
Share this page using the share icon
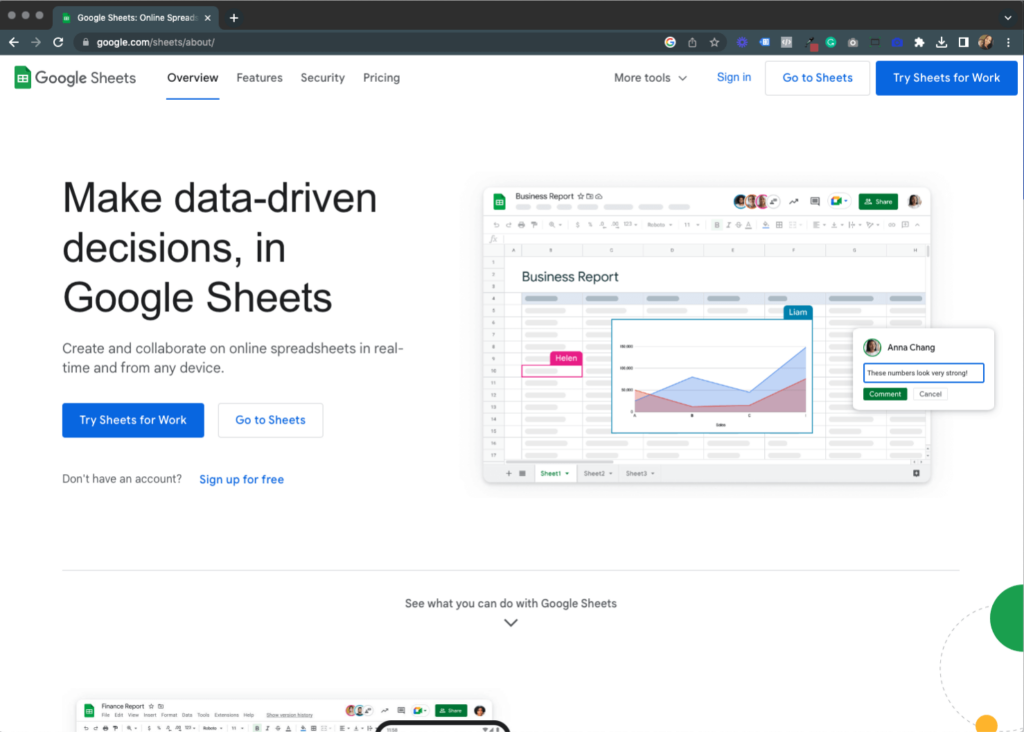692,42
